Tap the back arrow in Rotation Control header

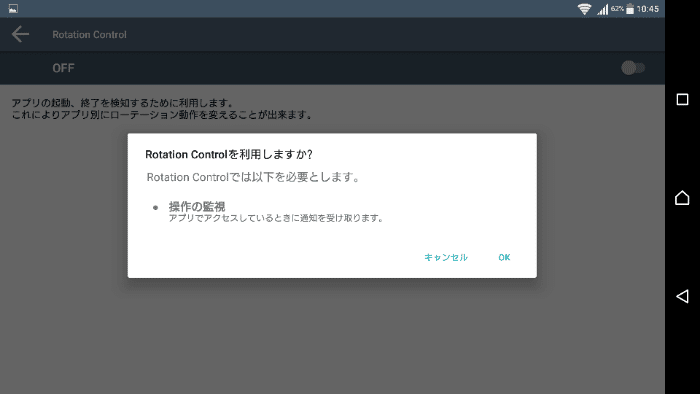[20, 34]
